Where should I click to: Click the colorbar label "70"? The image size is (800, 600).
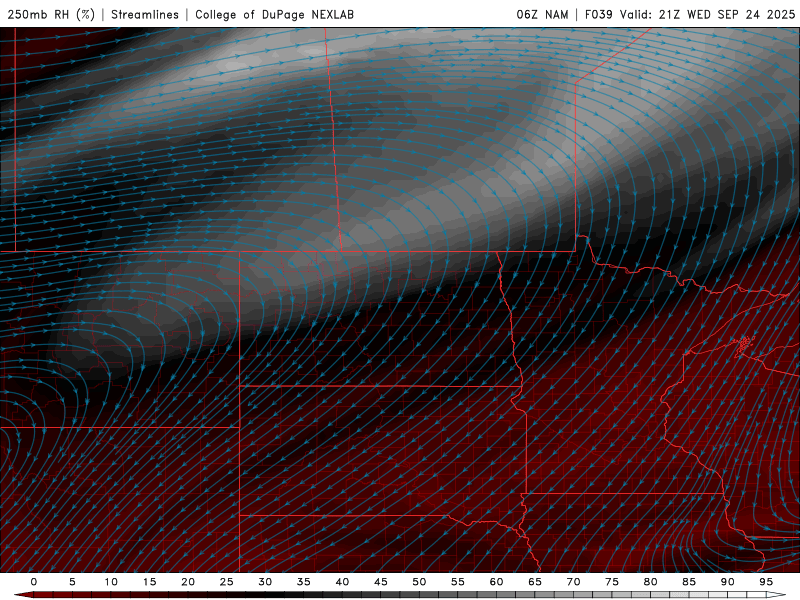[x=573, y=582]
